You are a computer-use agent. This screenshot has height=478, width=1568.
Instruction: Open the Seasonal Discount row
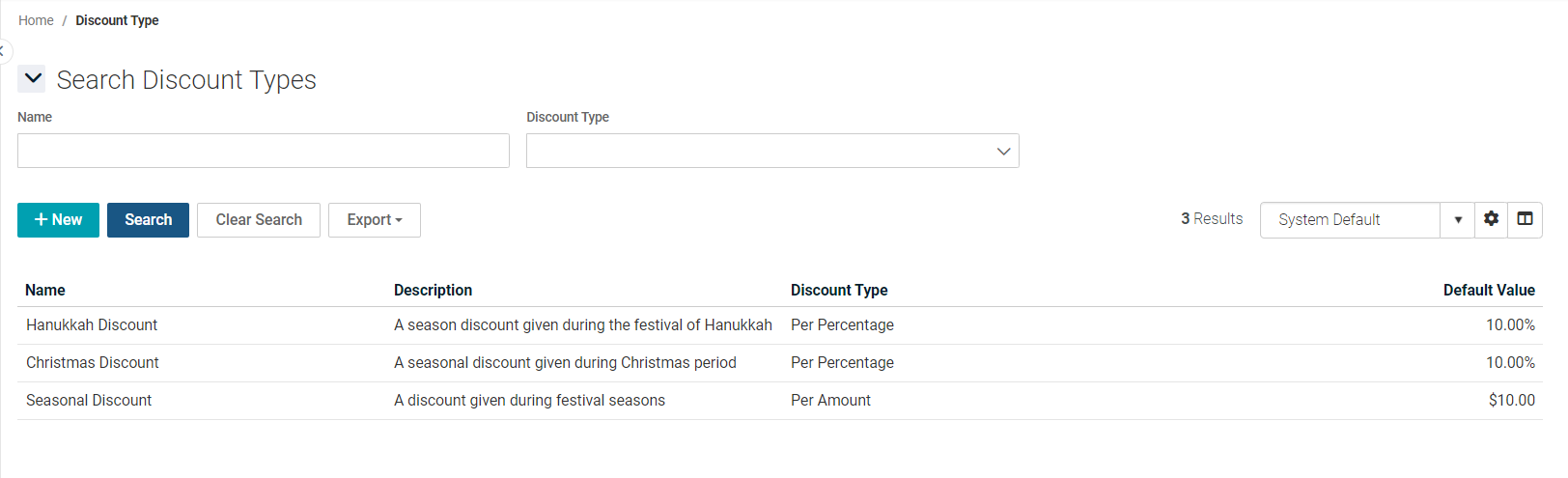click(x=89, y=401)
